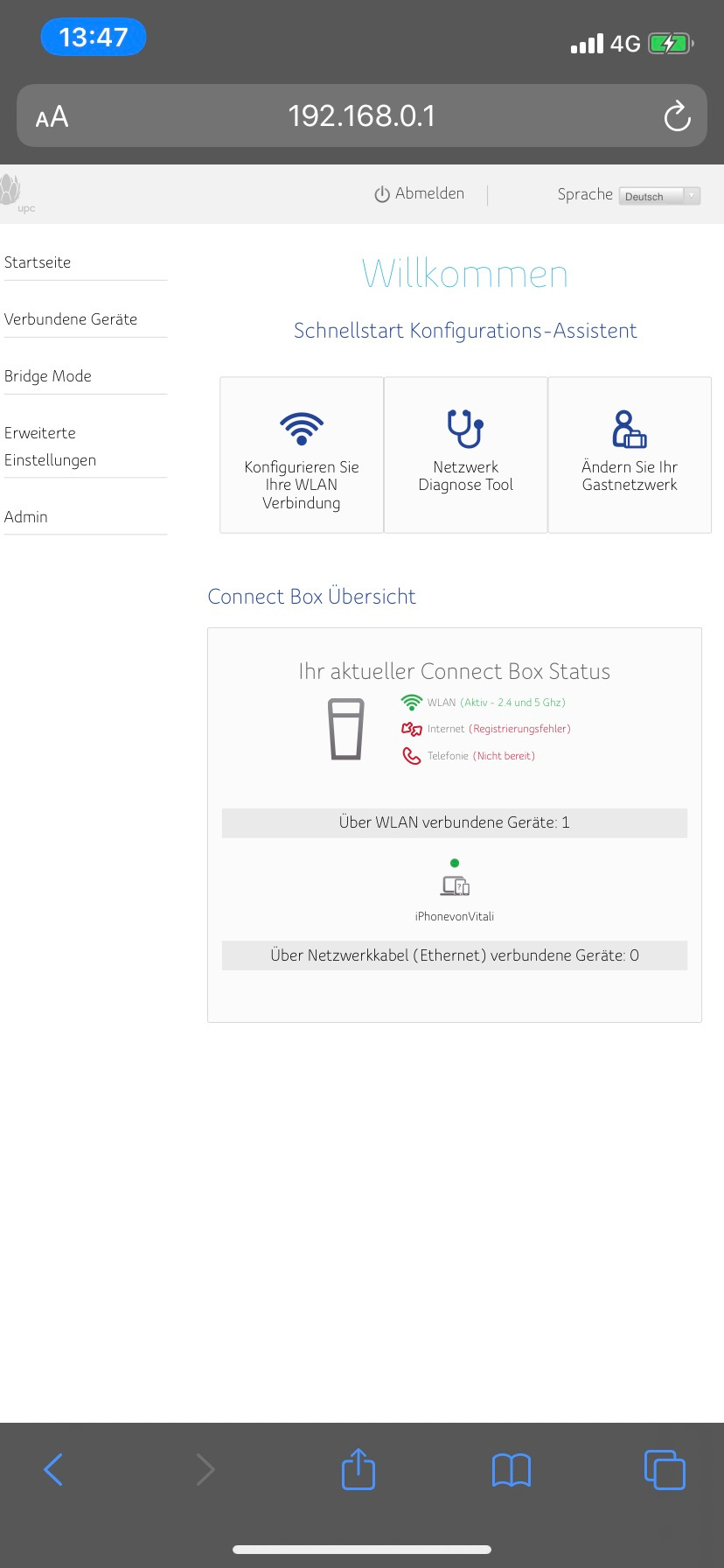Open the Netzwerk Diagnose Tool stethoscope icon
The height and width of the screenshot is (1568, 724).
pyautogui.click(x=465, y=428)
